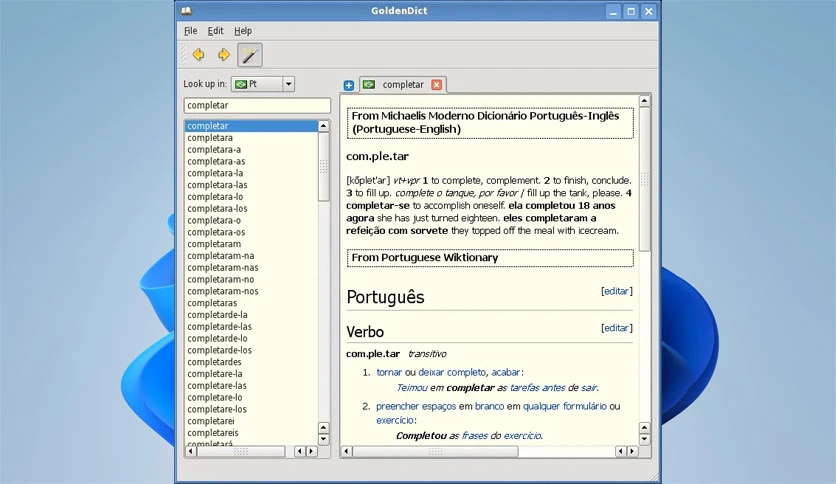Click the Michaelis Moderno Dicionário heading

click(490, 123)
